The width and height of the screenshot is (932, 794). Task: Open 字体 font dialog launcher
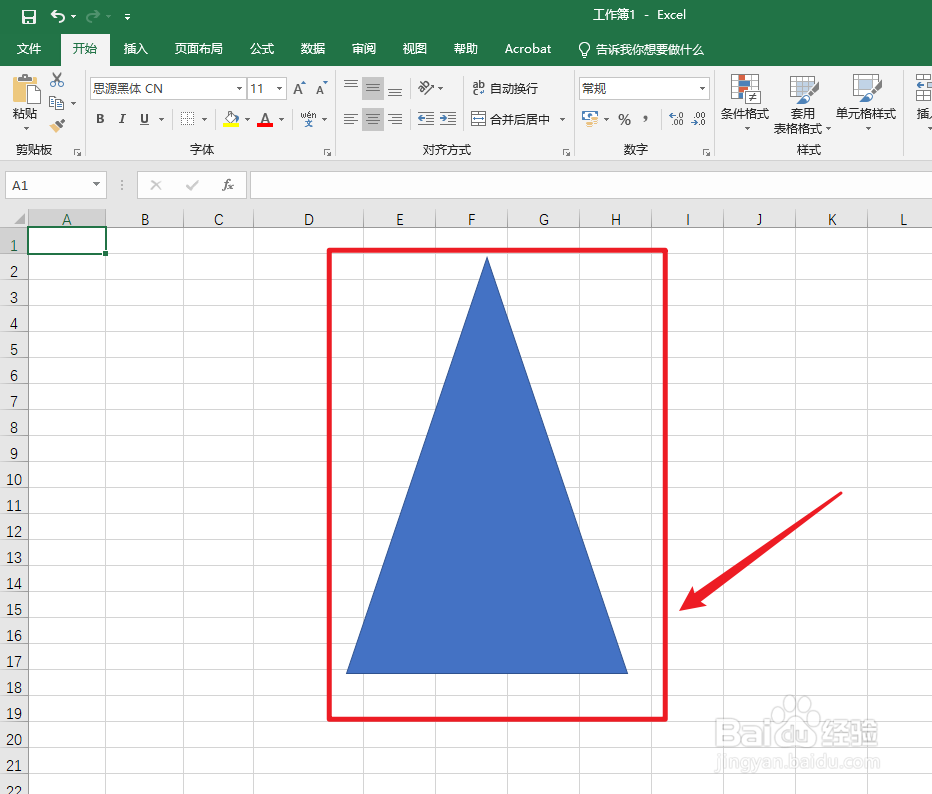click(x=327, y=153)
